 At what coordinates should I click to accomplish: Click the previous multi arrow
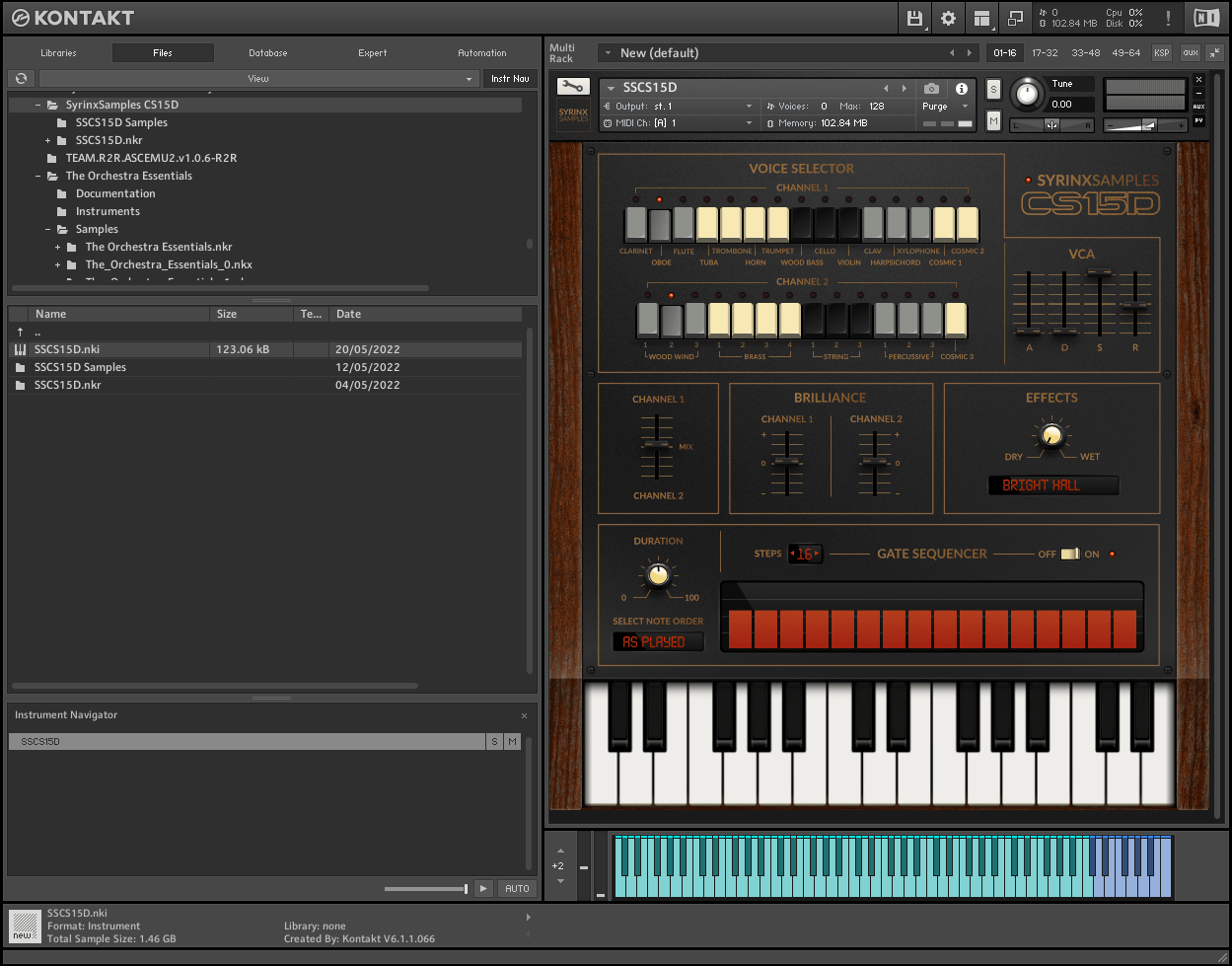click(x=952, y=53)
